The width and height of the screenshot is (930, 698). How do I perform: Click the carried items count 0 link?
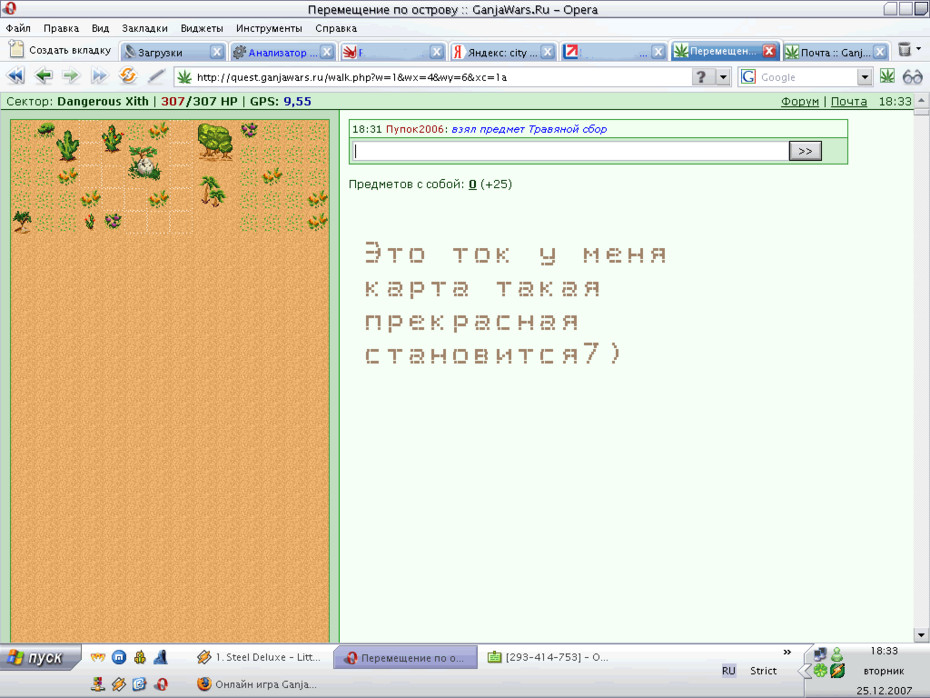[x=473, y=184]
